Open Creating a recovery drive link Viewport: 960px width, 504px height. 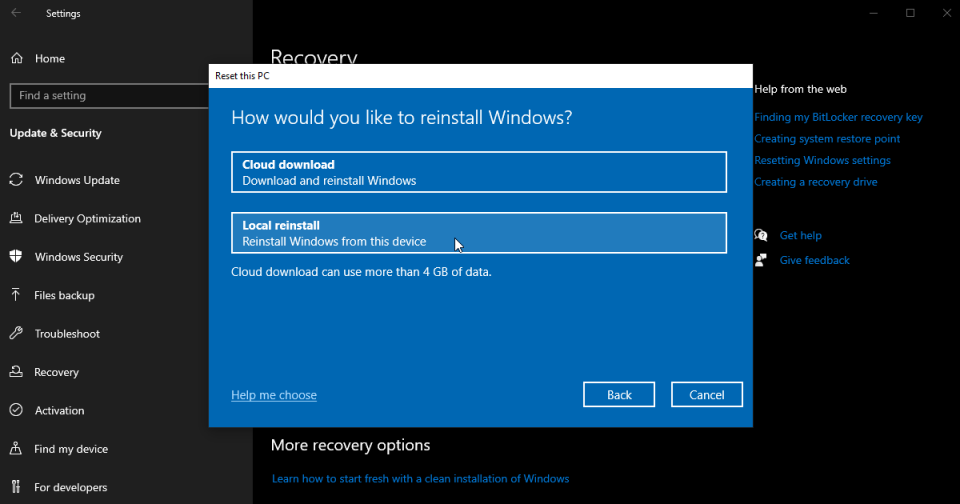click(816, 182)
